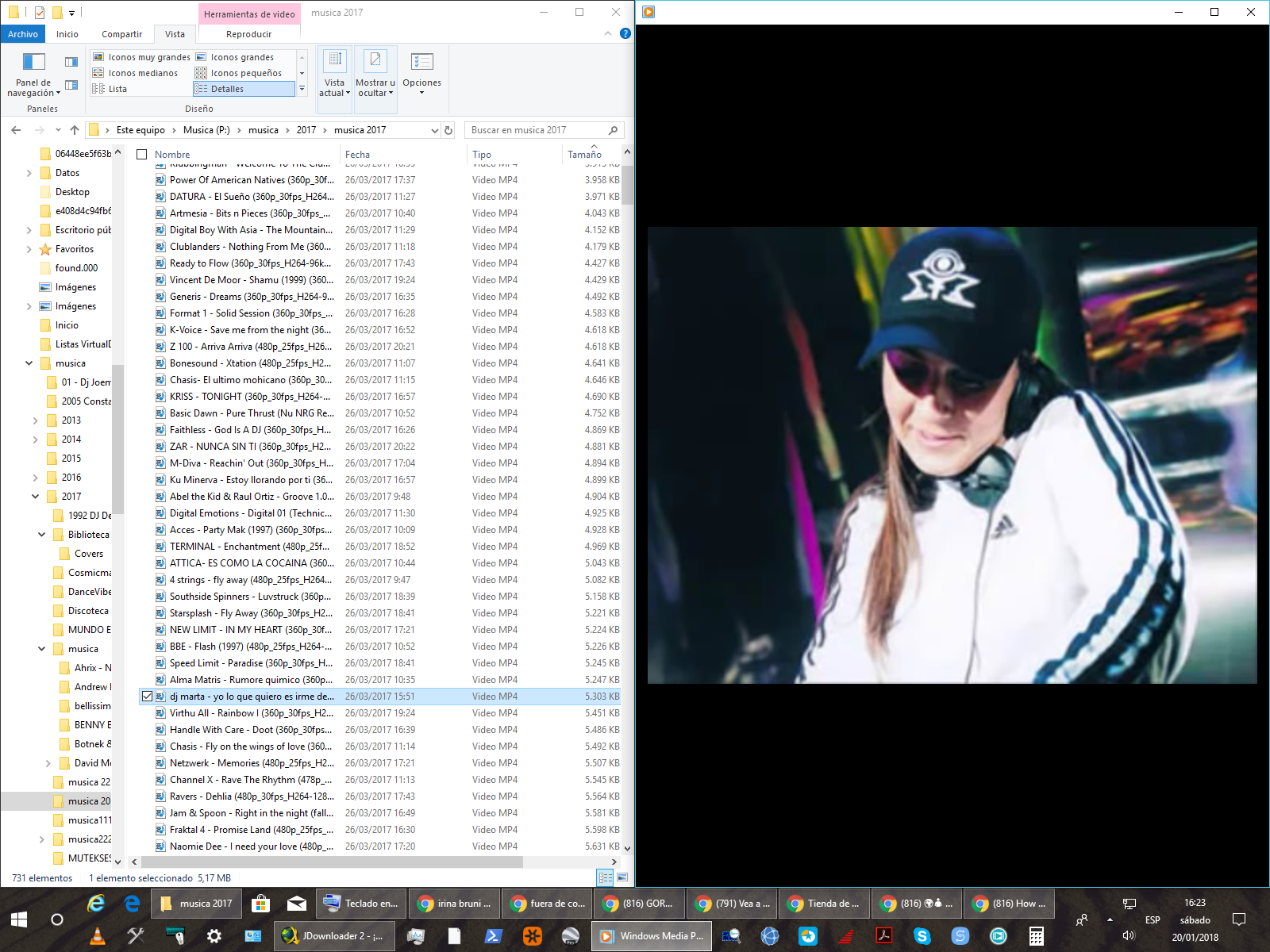This screenshot has height=952, width=1270.
Task: Uncheck the dj marta file checkbox
Action: point(147,697)
